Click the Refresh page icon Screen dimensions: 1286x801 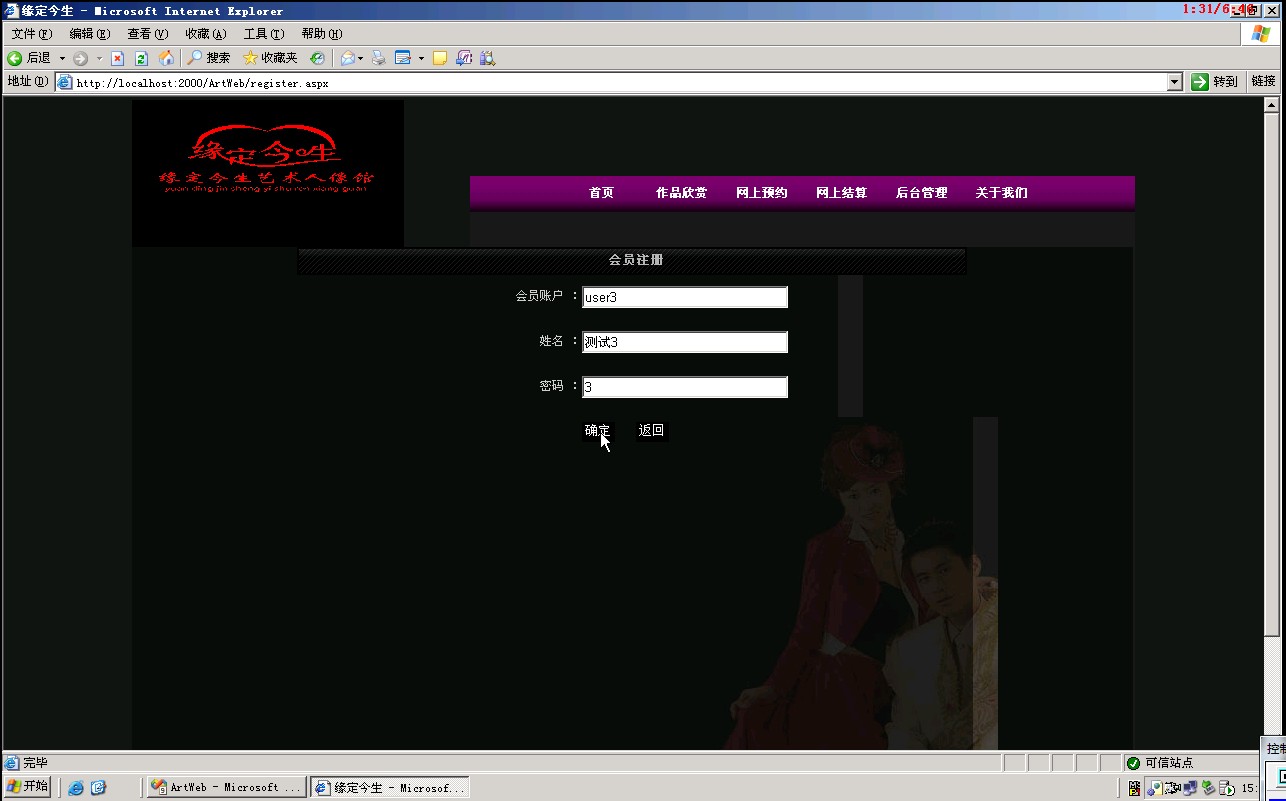pos(141,58)
